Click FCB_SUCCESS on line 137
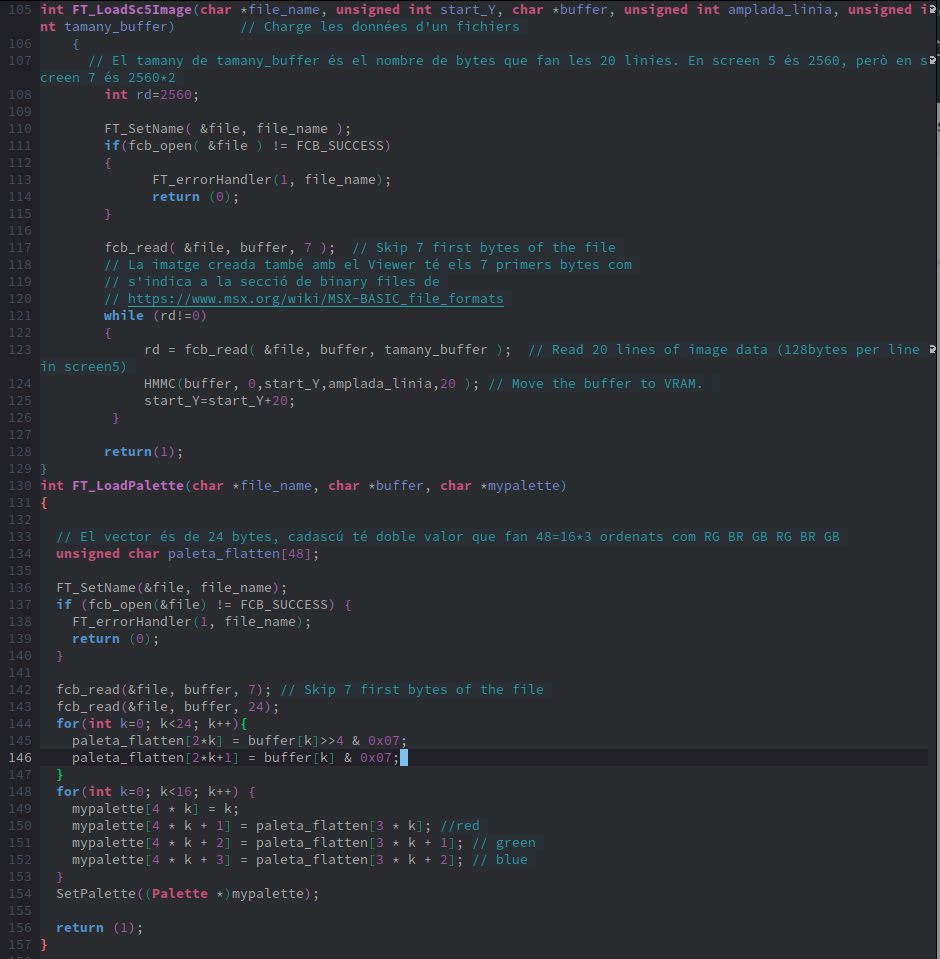This screenshot has height=959, width=940. [x=284, y=604]
